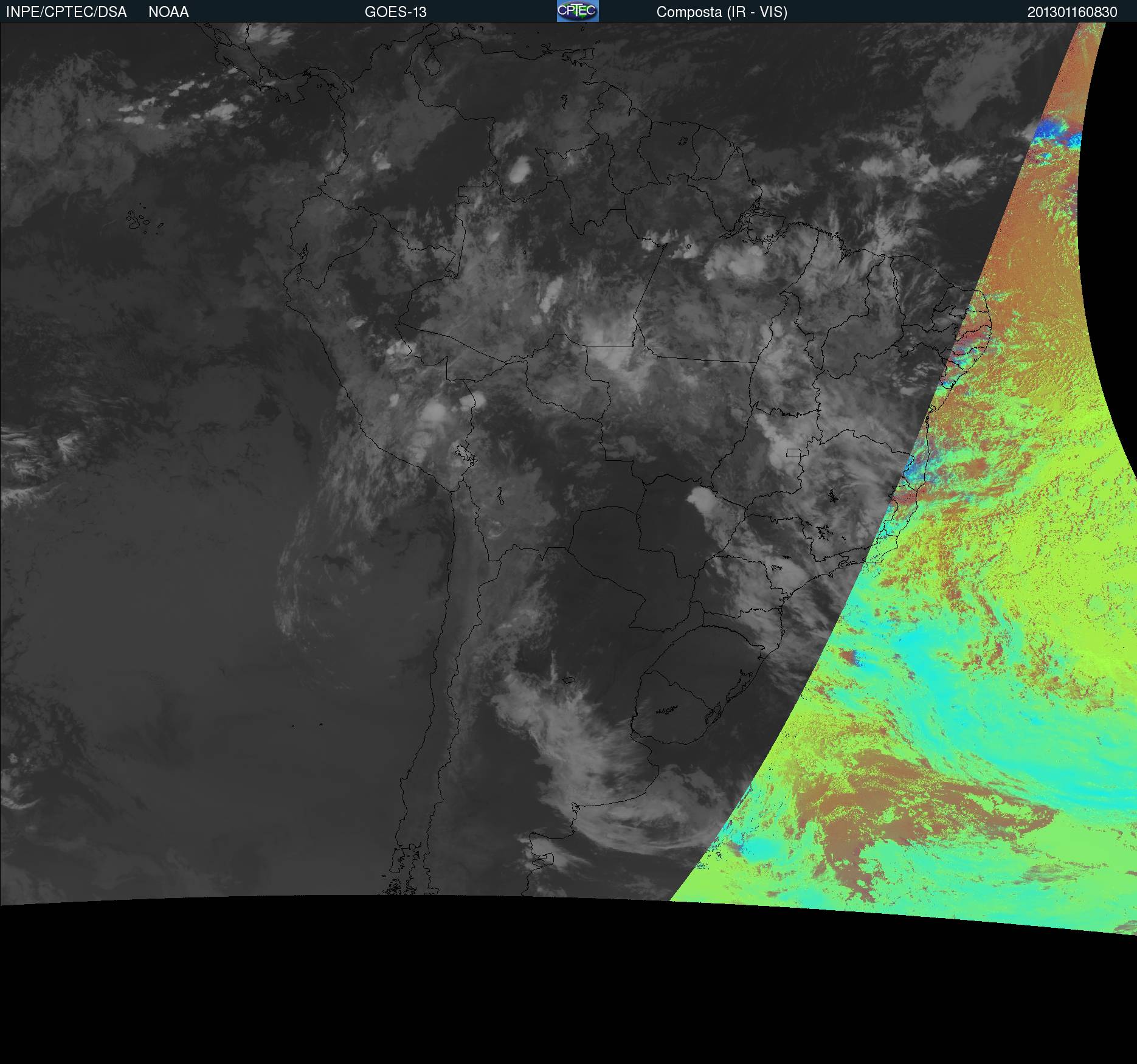Click the 201301160830 timestamp
The height and width of the screenshot is (1064, 1137).
[1072, 12]
